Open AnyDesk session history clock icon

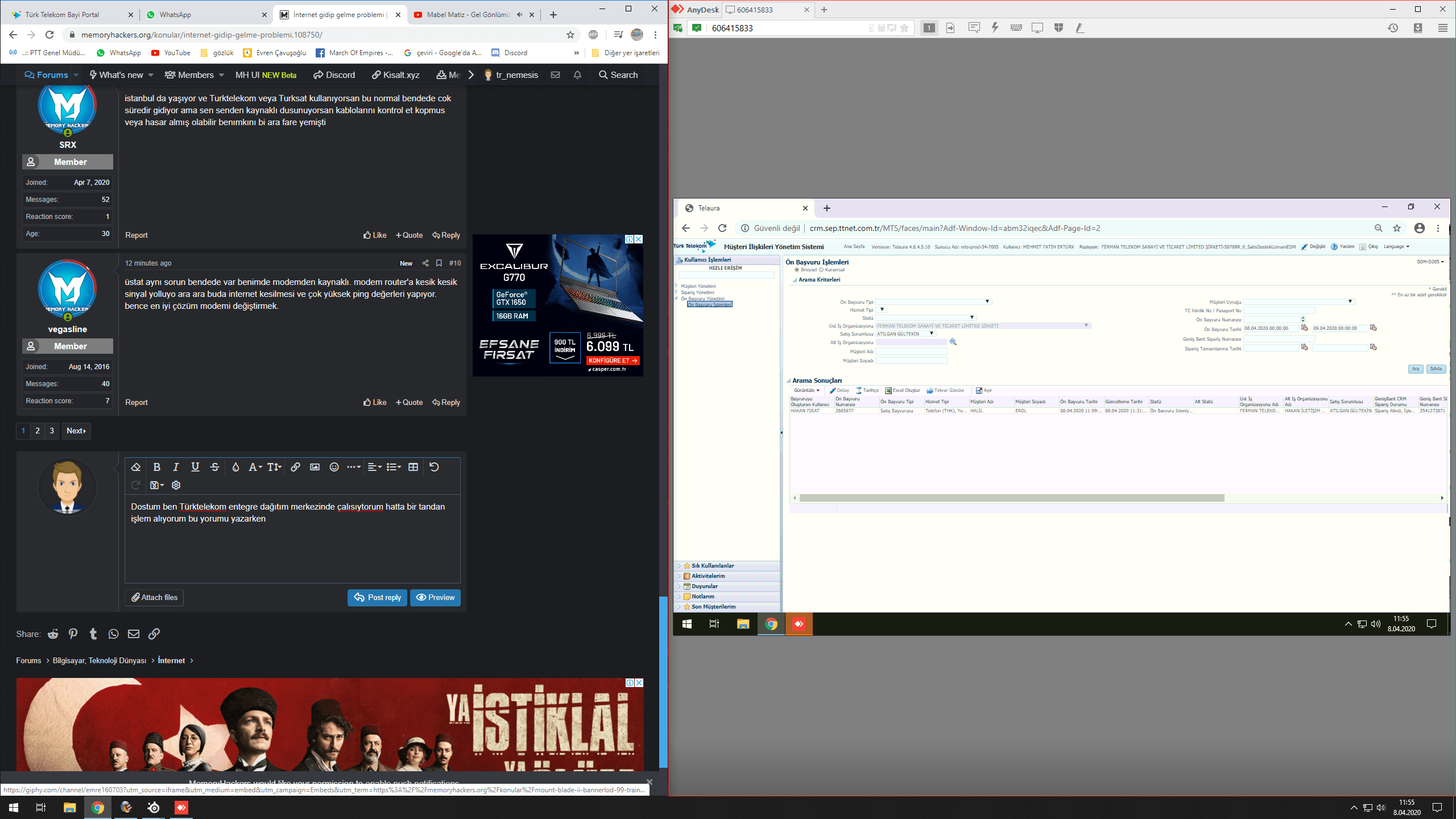[x=1393, y=28]
